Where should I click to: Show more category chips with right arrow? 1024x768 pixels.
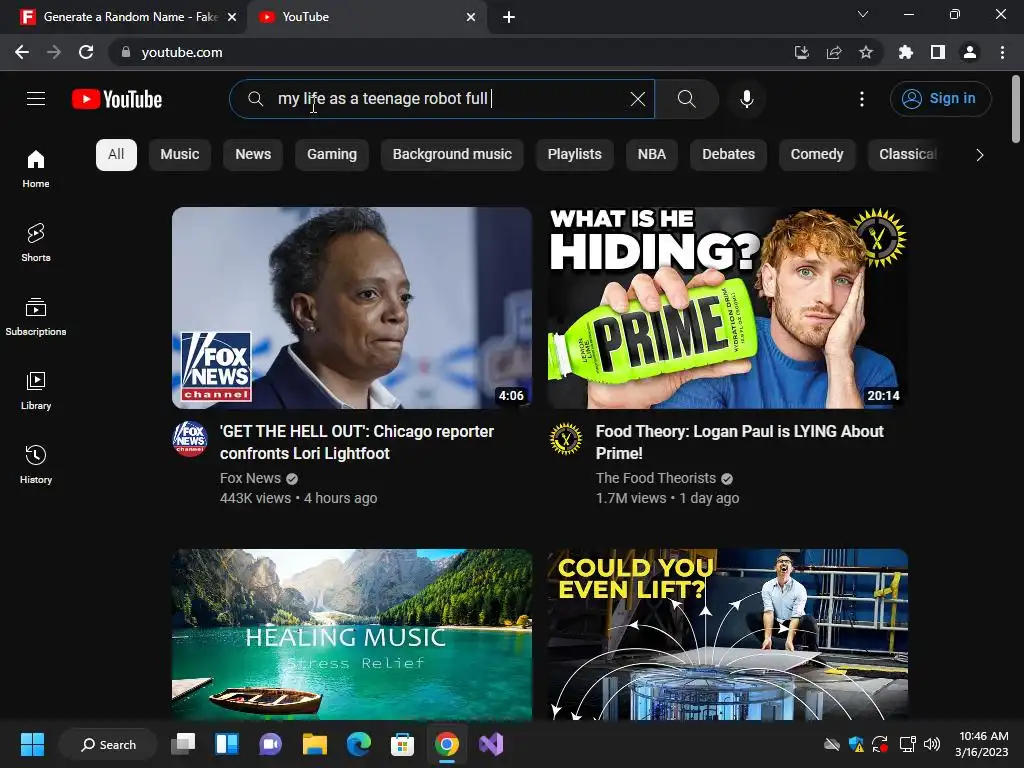click(979, 155)
